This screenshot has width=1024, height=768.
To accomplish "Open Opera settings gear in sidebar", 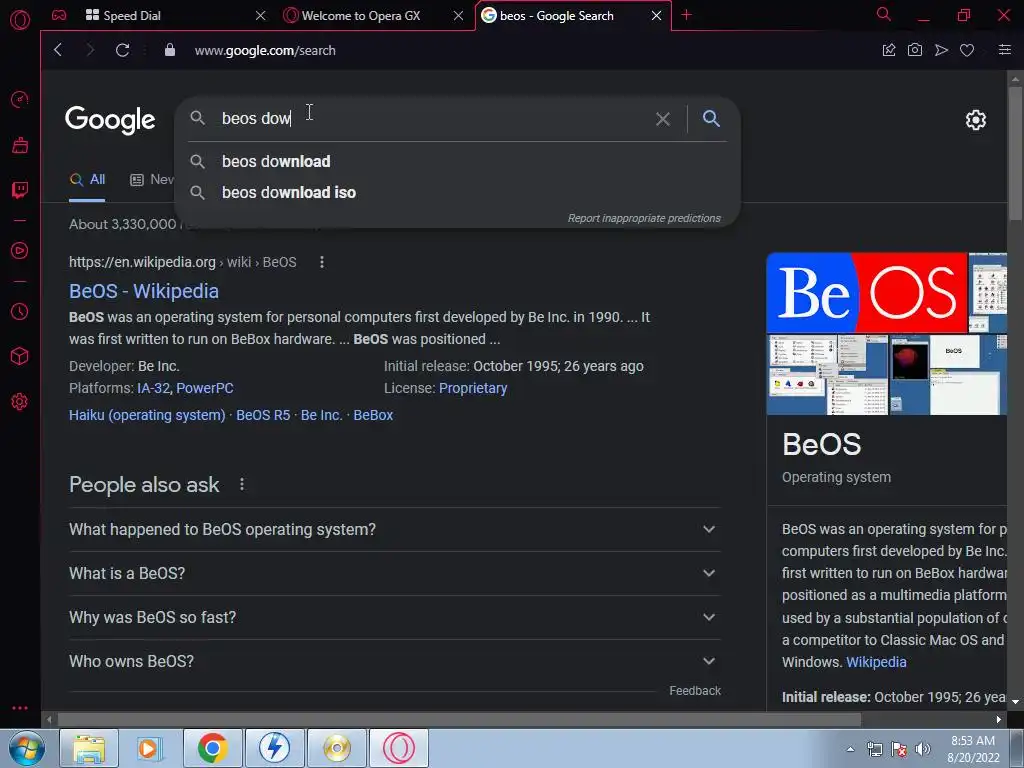I will click(20, 401).
